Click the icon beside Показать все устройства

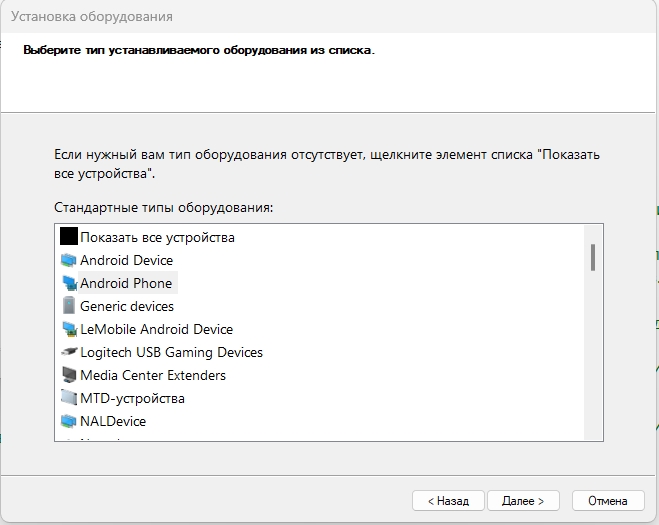click(69, 236)
